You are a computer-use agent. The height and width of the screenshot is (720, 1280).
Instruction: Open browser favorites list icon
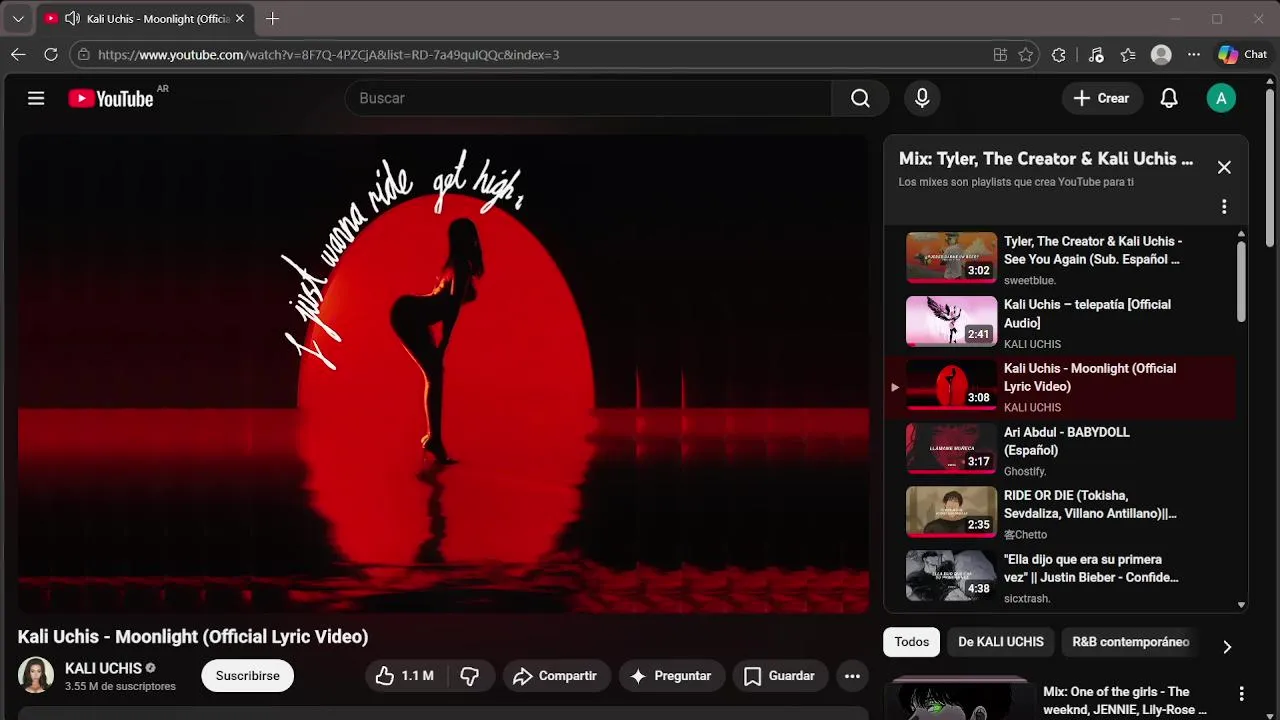pyautogui.click(x=1128, y=55)
